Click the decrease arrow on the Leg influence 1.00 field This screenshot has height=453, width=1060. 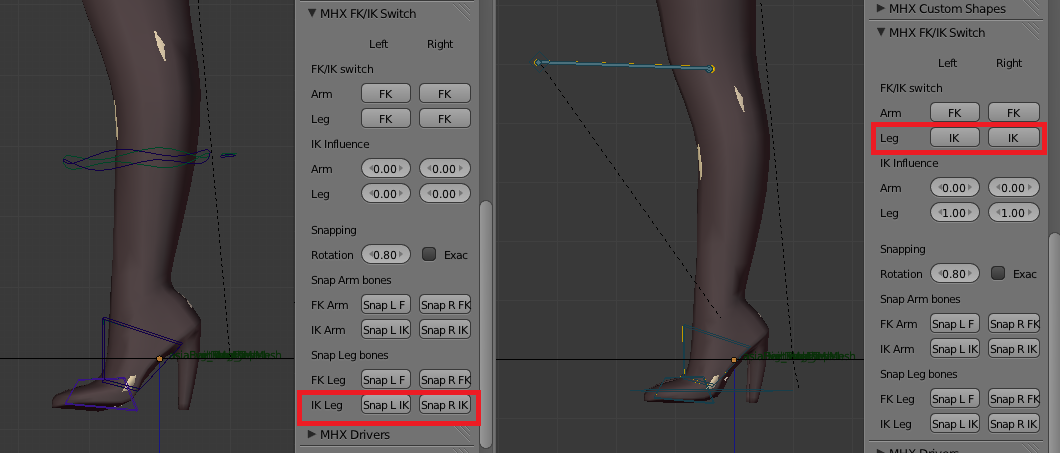point(937,213)
